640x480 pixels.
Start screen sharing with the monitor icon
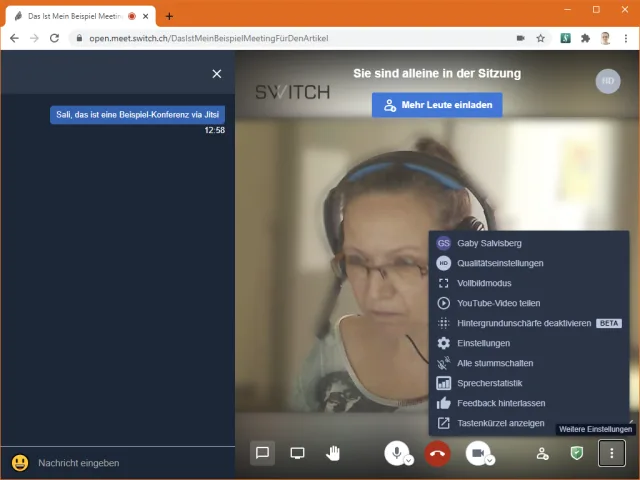(297, 453)
